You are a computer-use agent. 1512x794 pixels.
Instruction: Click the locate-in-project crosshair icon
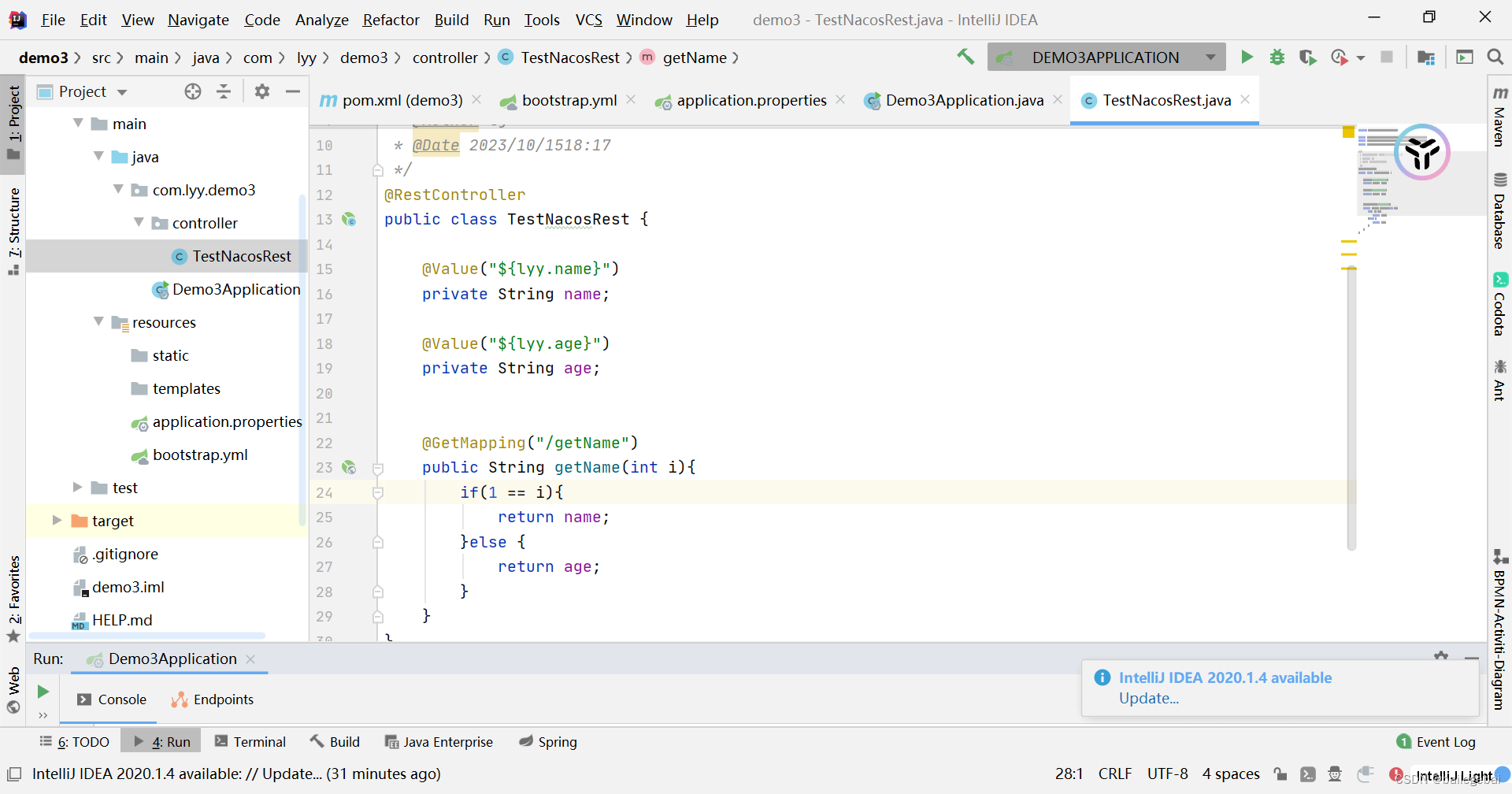tap(193, 91)
